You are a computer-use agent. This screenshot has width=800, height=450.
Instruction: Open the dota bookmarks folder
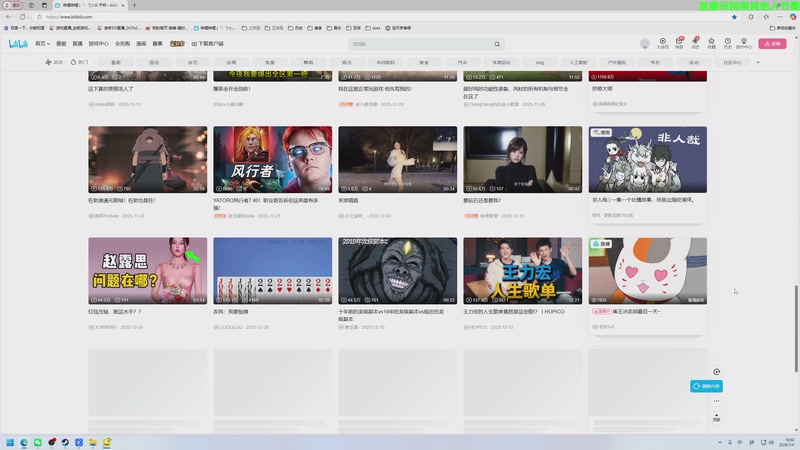pyautogui.click(x=372, y=28)
